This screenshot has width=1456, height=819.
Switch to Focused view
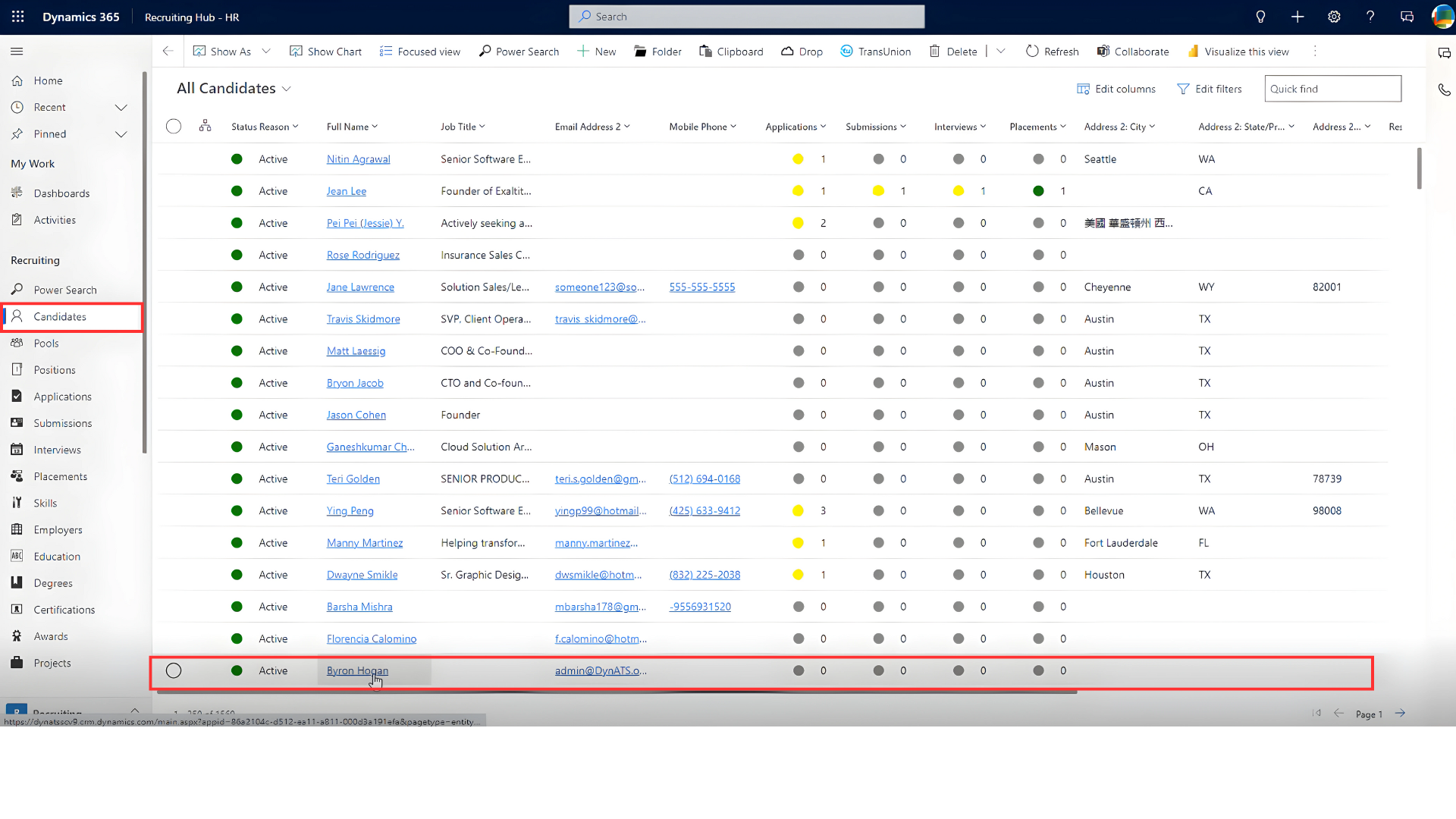tap(420, 52)
